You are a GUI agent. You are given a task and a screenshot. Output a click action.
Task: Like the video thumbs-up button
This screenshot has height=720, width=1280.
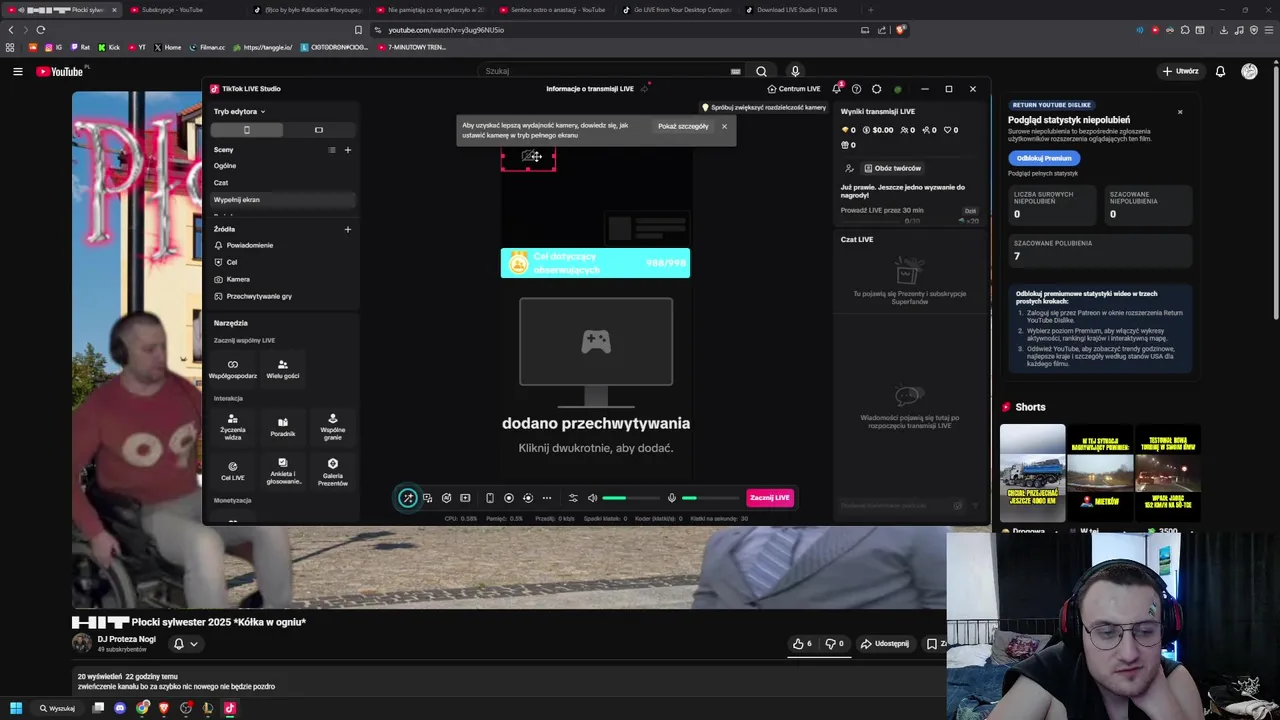click(802, 644)
